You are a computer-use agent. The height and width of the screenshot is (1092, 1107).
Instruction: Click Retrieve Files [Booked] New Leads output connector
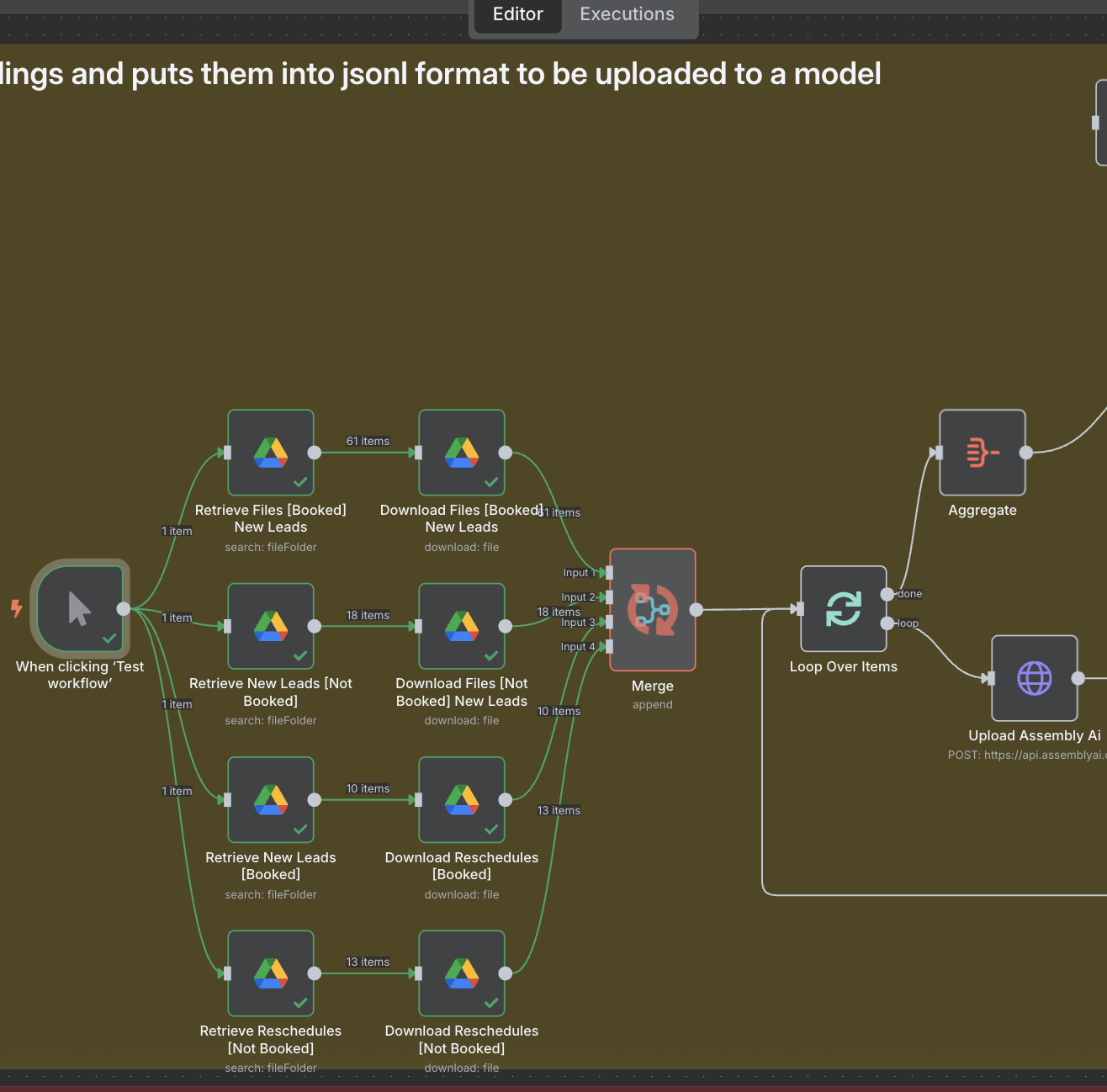314,453
